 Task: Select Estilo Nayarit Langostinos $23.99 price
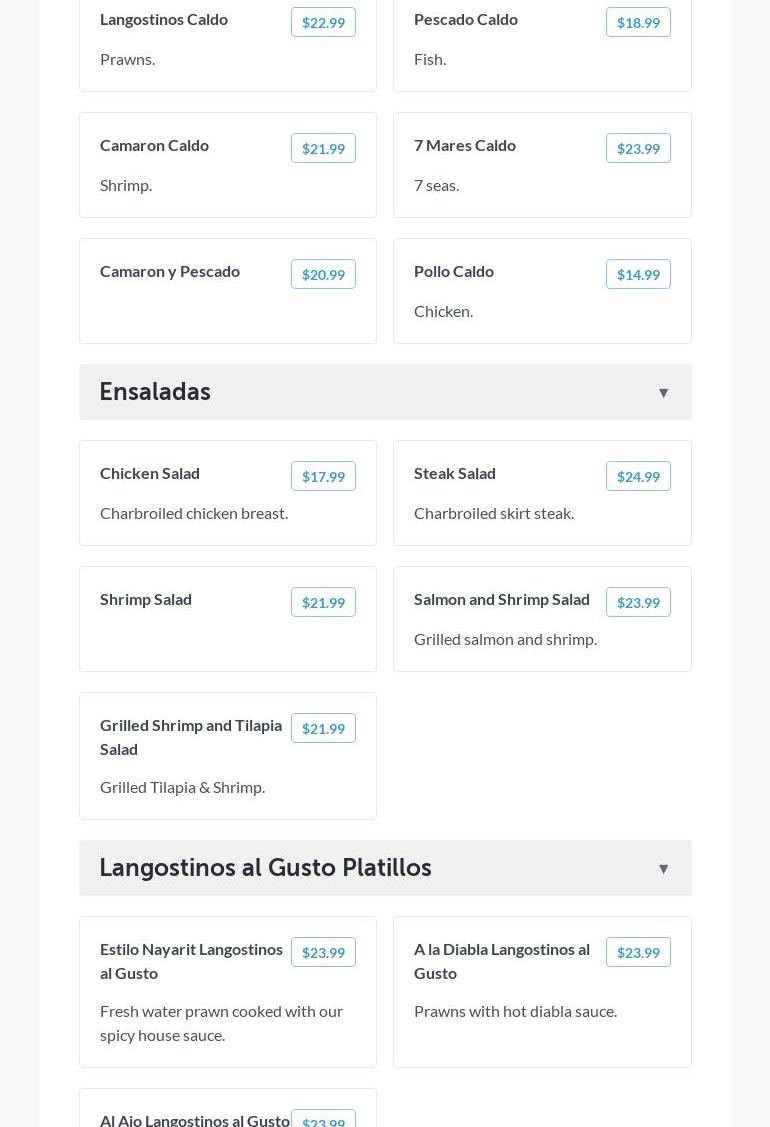point(323,952)
